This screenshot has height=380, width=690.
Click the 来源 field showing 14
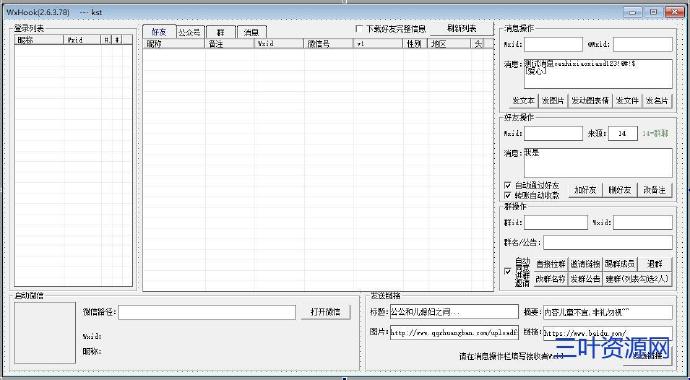coord(623,133)
